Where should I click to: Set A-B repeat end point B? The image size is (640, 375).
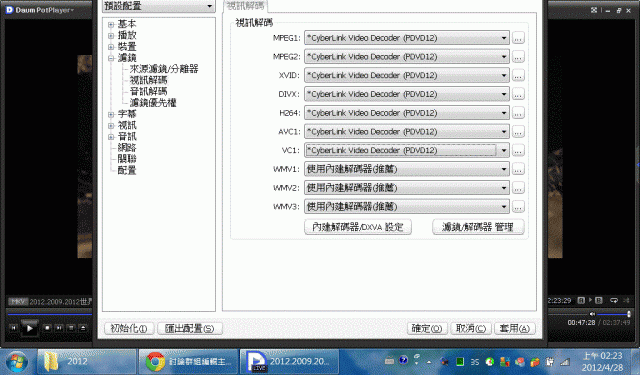pyautogui.click(x=598, y=300)
